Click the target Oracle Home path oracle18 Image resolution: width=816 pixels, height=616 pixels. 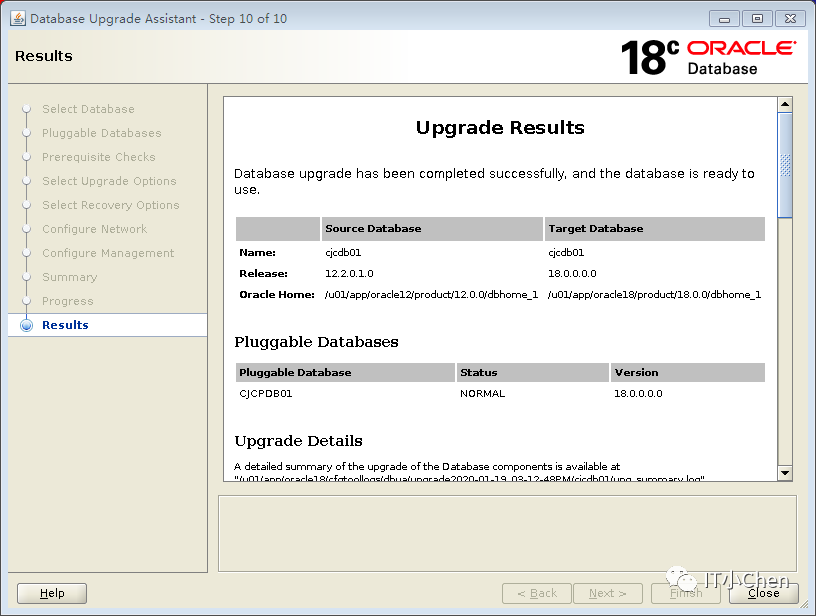pos(654,294)
